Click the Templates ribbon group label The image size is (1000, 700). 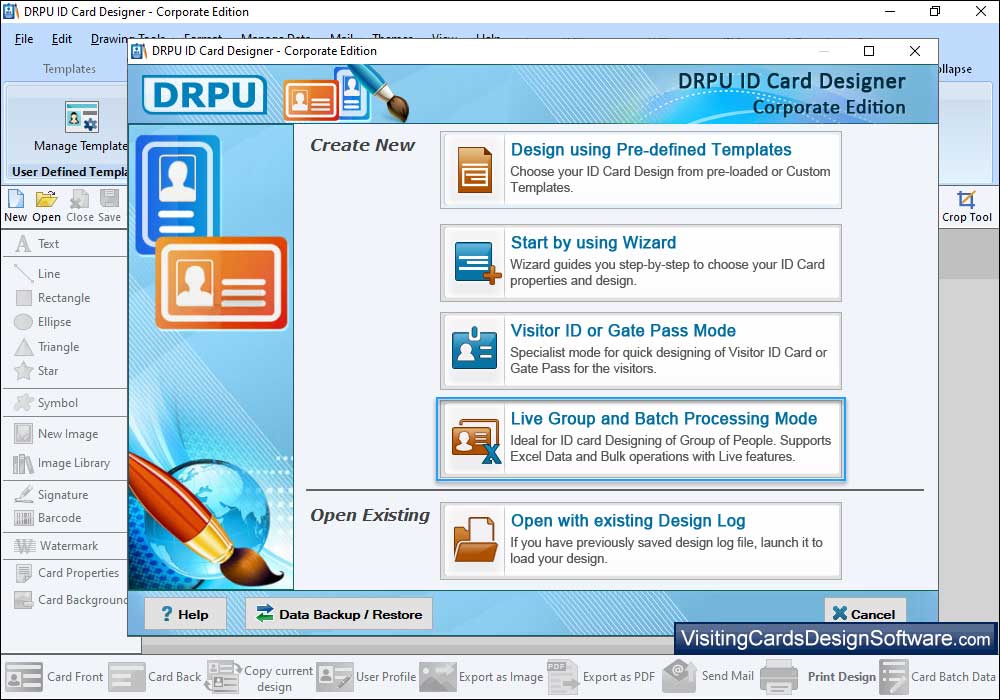coord(69,69)
